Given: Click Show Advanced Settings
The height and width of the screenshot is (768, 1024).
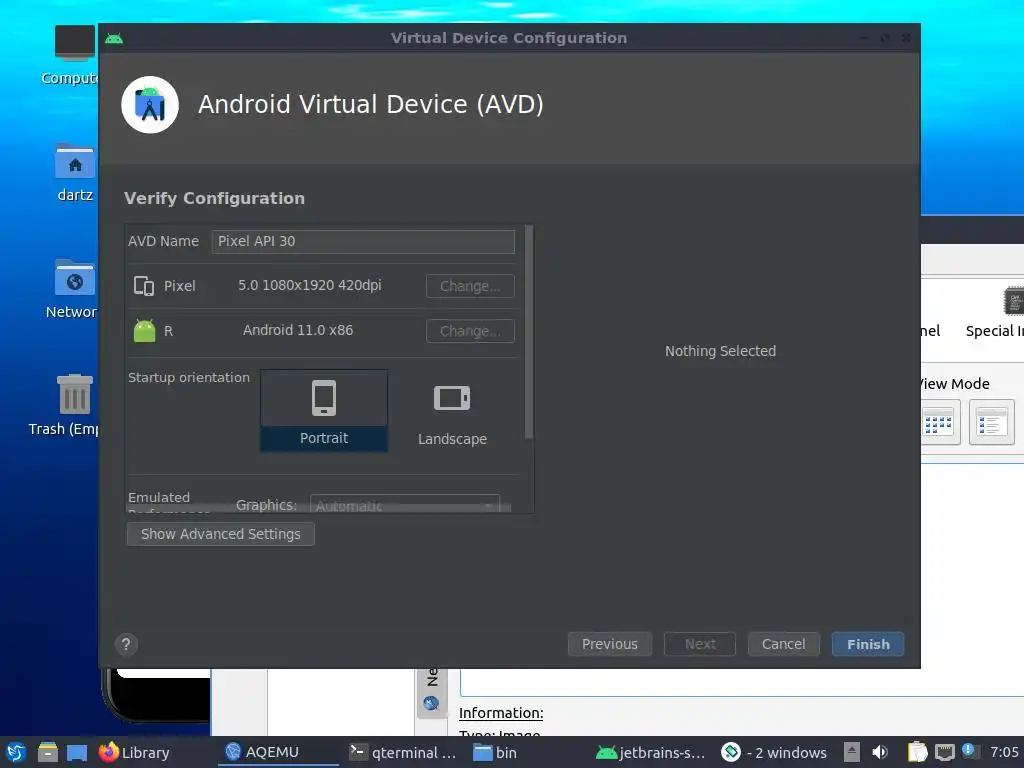Looking at the screenshot, I should point(221,534).
